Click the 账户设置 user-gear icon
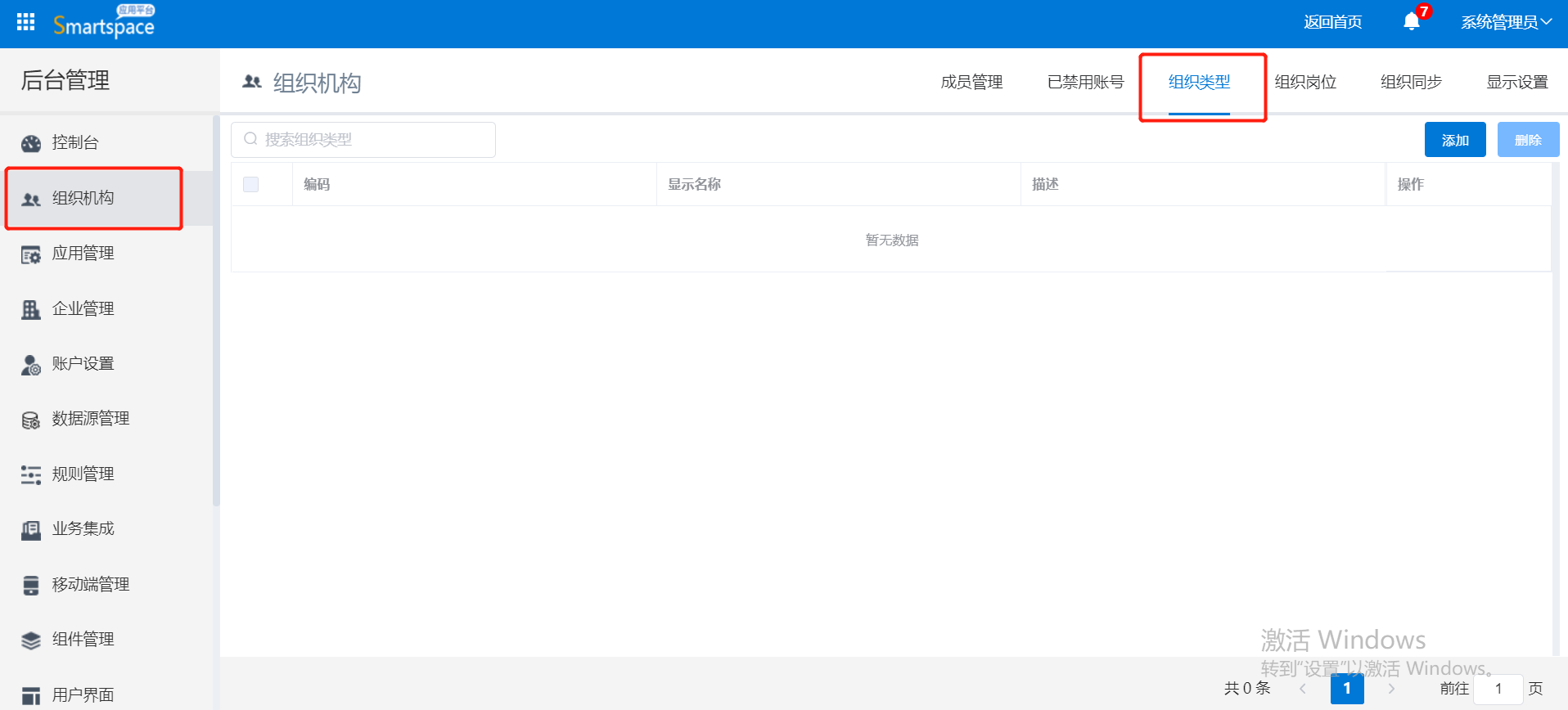This screenshot has width=1568, height=710. [31, 365]
